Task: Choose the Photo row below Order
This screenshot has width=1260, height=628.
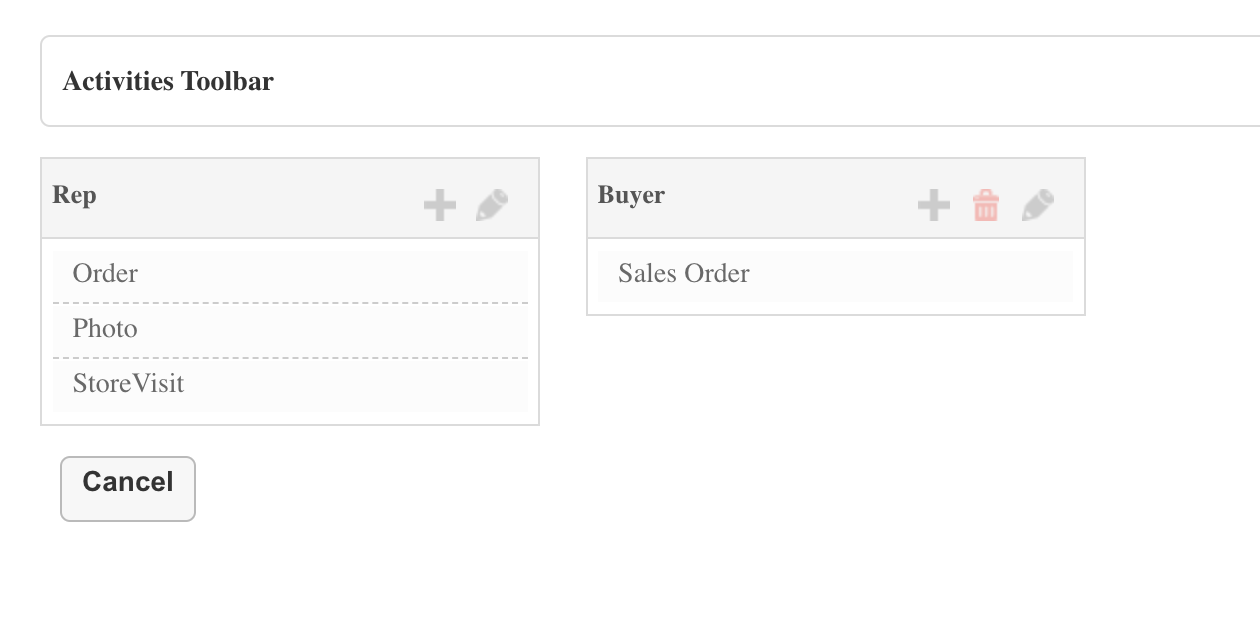Action: (290, 330)
